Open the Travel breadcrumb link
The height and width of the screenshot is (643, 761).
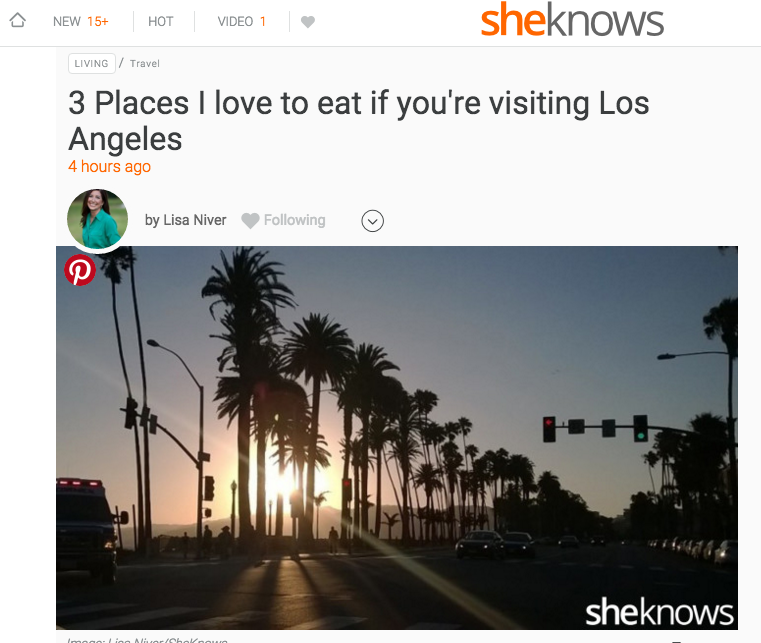(x=145, y=64)
